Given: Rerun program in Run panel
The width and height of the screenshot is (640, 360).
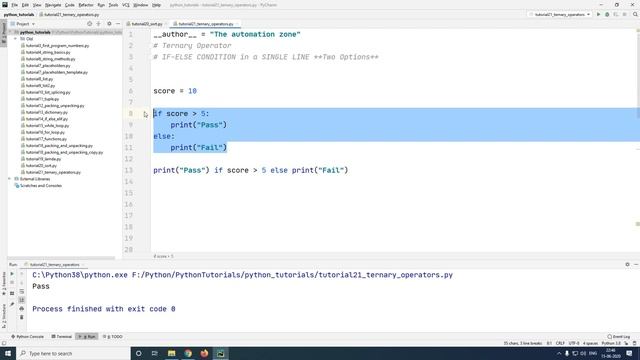Looking at the screenshot, I should pyautogui.click(x=12, y=274).
